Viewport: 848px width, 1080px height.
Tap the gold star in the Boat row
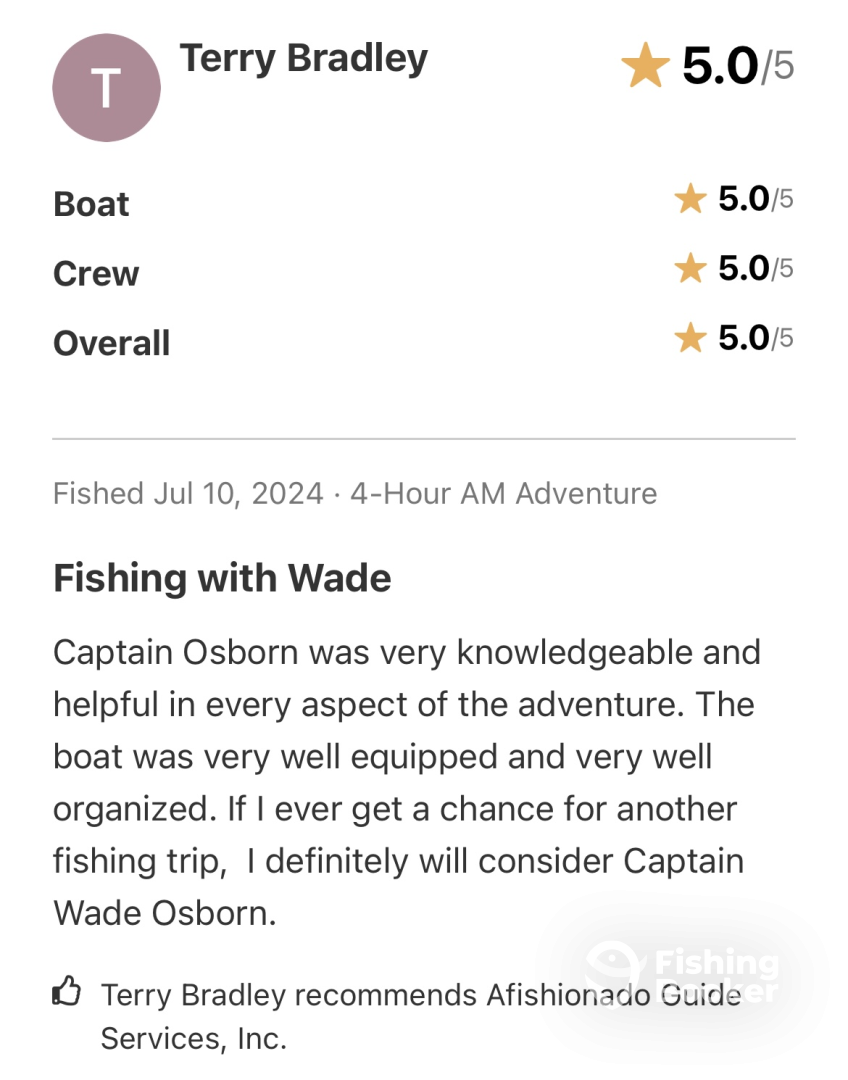[x=690, y=200]
